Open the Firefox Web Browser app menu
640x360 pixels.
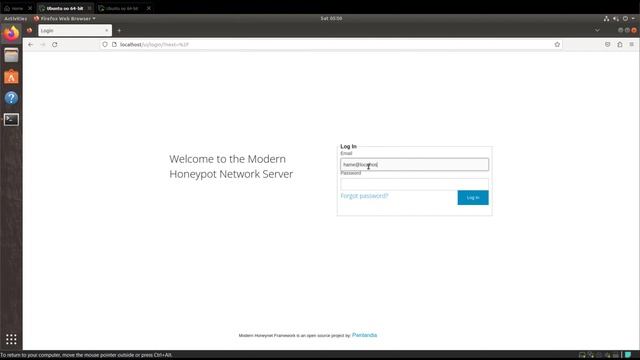click(x=65, y=18)
